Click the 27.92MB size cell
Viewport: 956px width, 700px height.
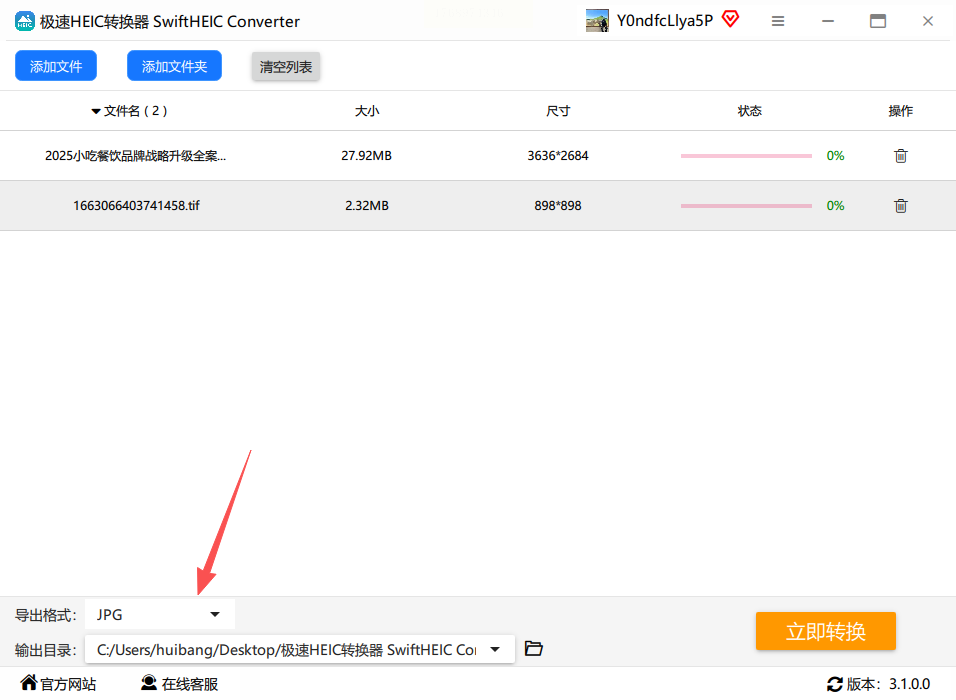point(366,156)
